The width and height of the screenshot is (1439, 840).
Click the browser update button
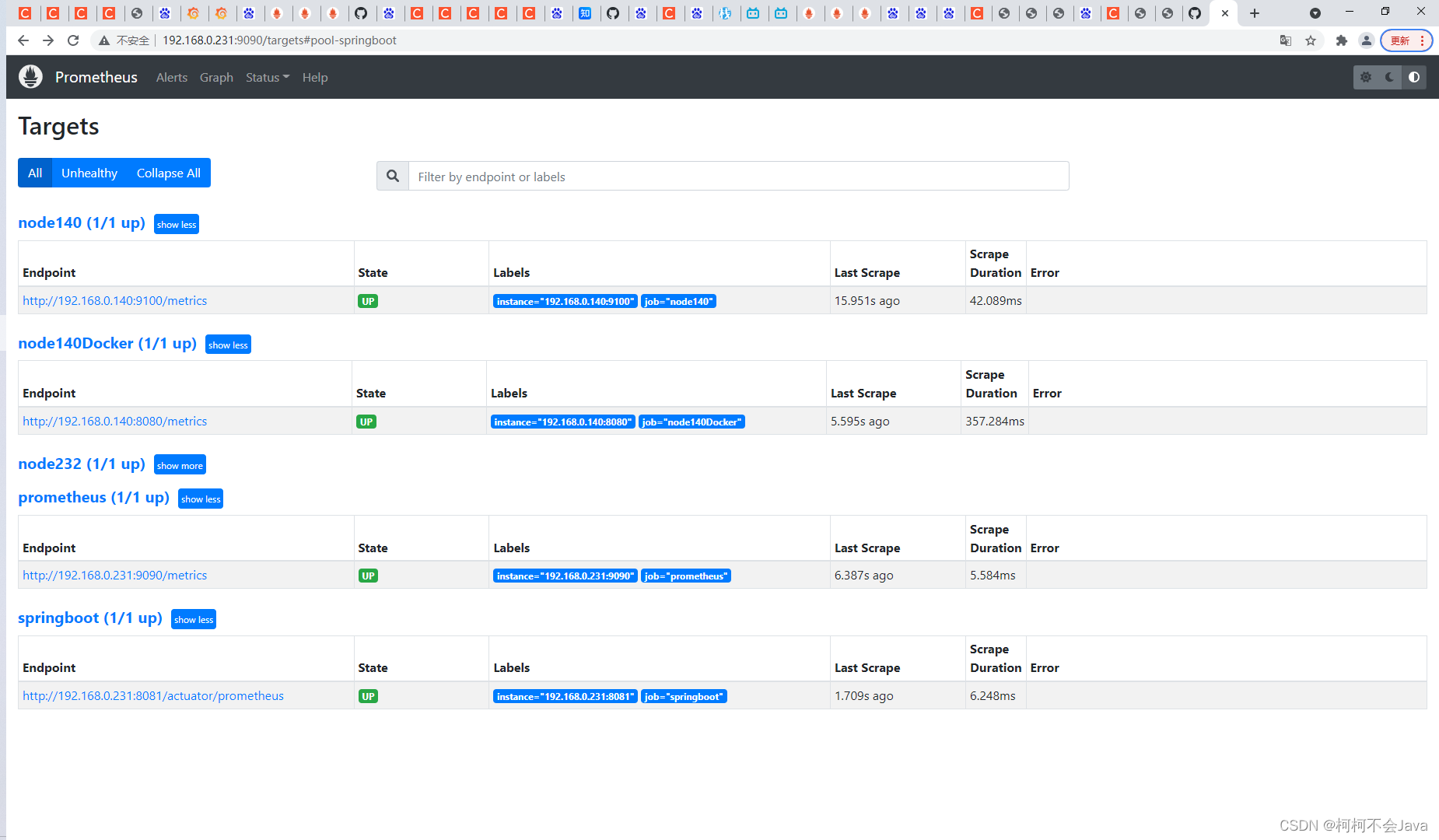(x=1406, y=40)
